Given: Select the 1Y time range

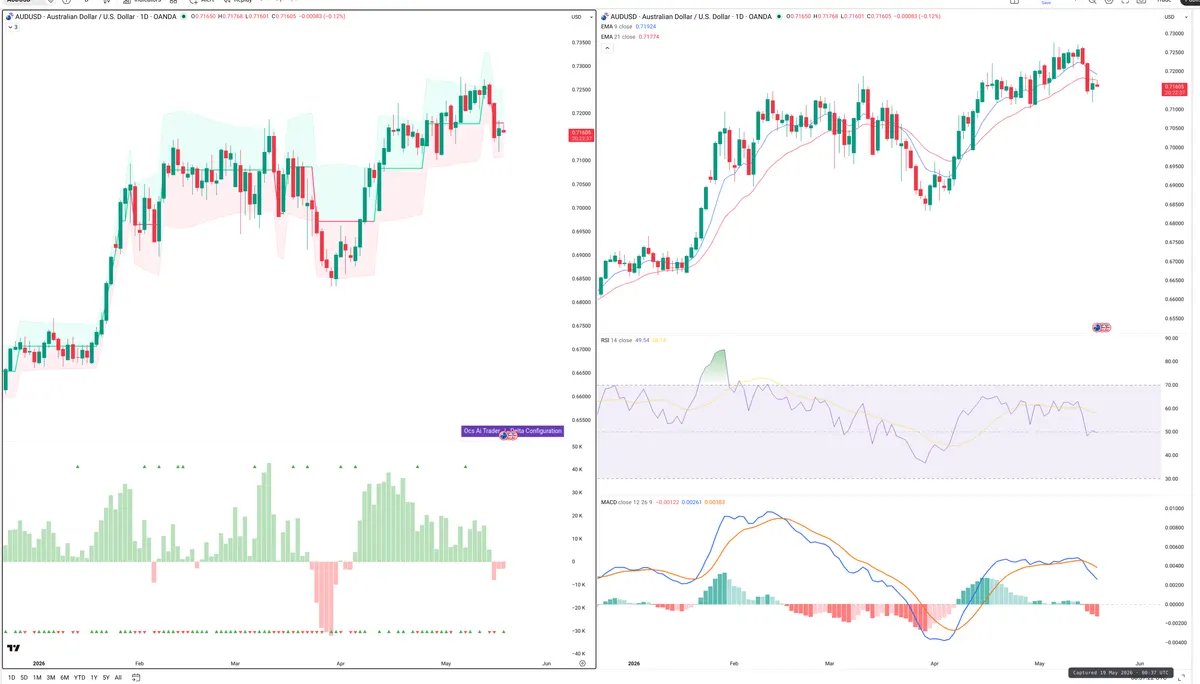Looking at the screenshot, I should [x=94, y=677].
